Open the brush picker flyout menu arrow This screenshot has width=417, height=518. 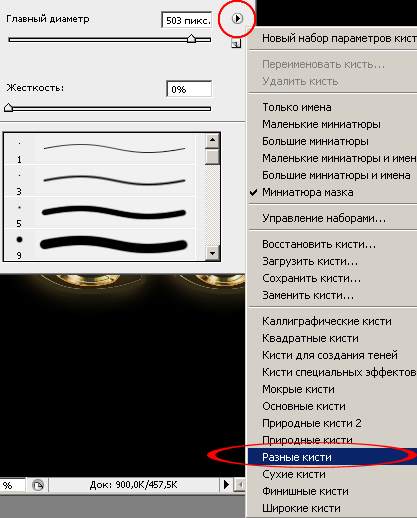pyautogui.click(x=237, y=18)
